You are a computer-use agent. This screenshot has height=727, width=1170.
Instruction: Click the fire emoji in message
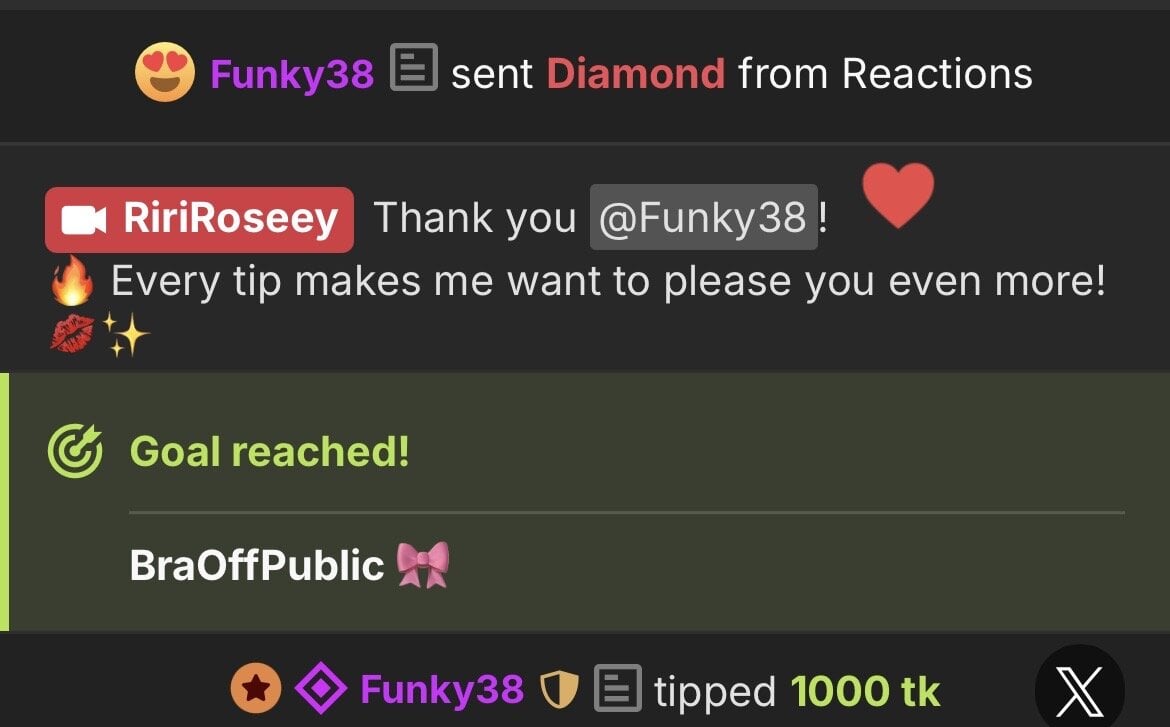[72, 281]
